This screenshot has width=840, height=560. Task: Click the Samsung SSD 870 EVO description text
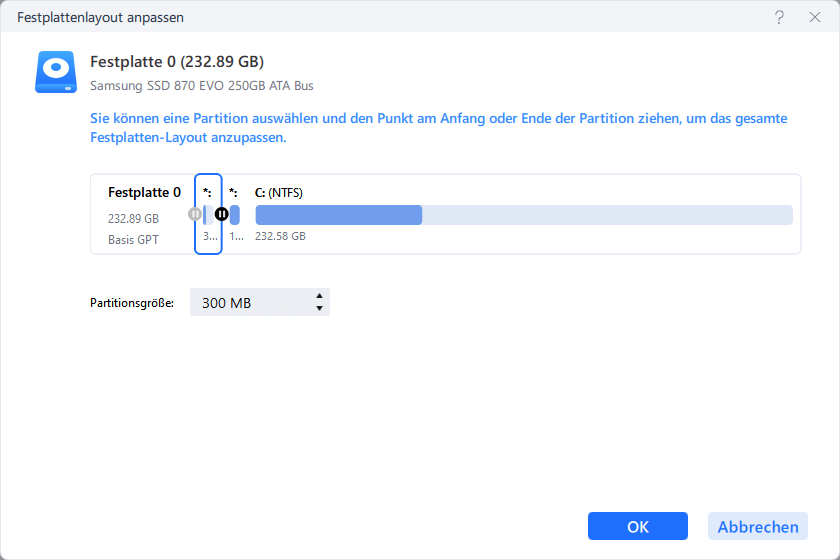point(201,86)
